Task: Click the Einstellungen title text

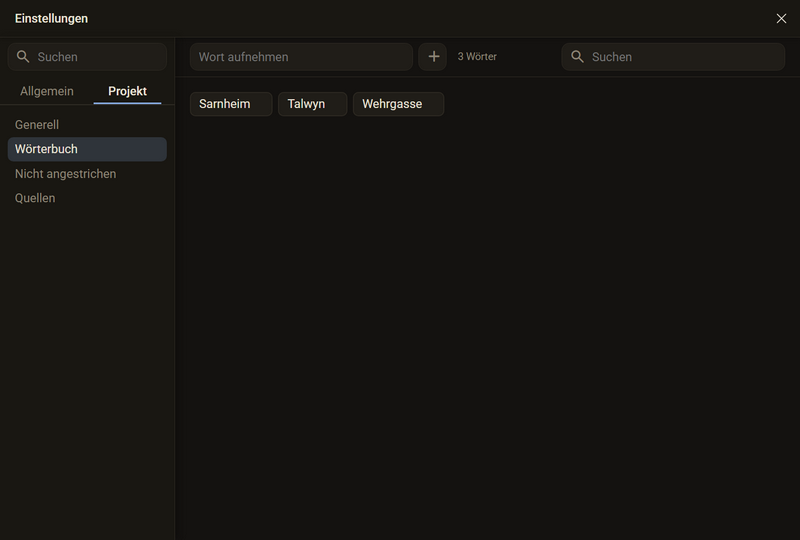Action: 52,18
